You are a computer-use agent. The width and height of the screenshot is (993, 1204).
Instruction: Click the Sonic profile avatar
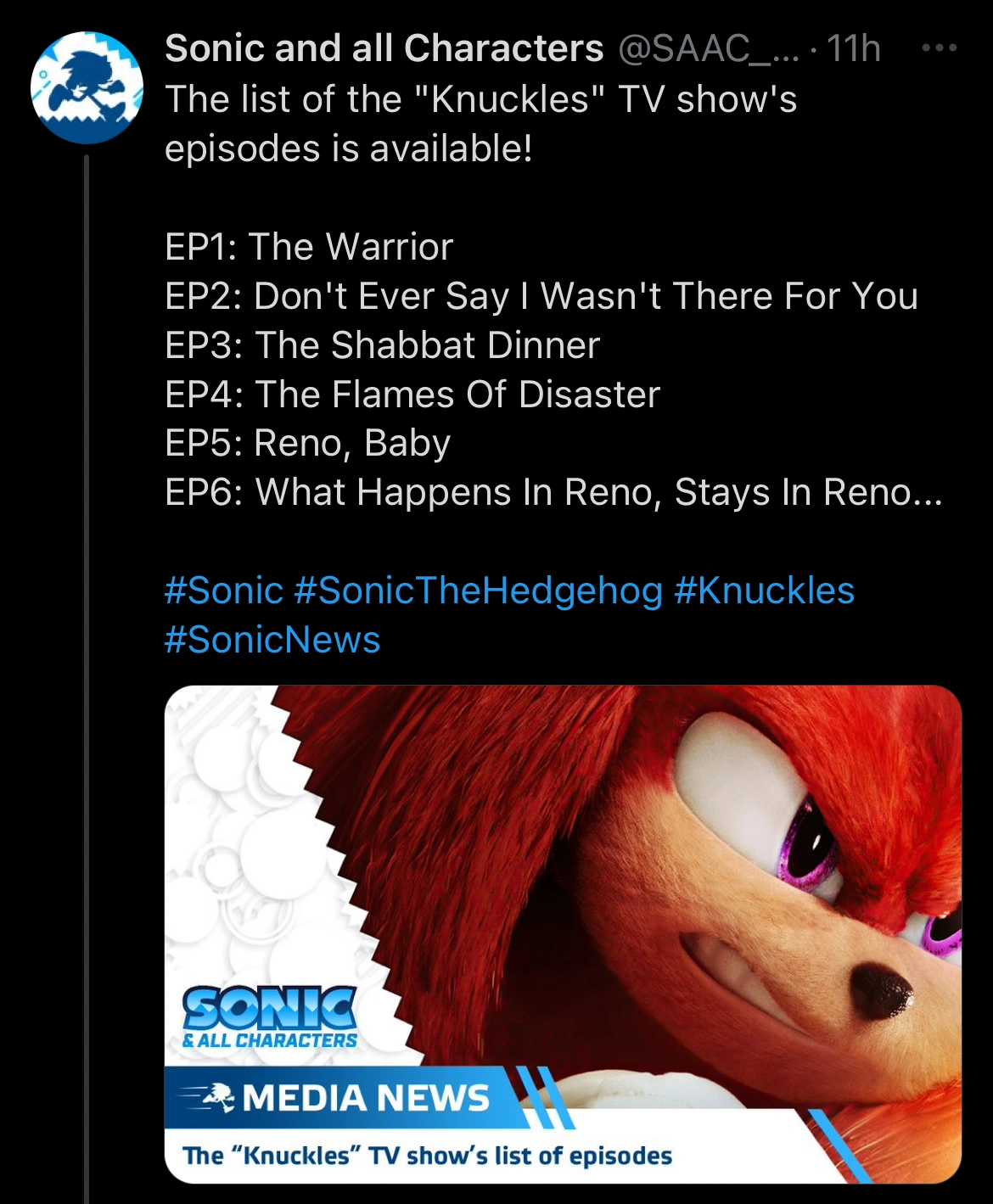(87, 87)
